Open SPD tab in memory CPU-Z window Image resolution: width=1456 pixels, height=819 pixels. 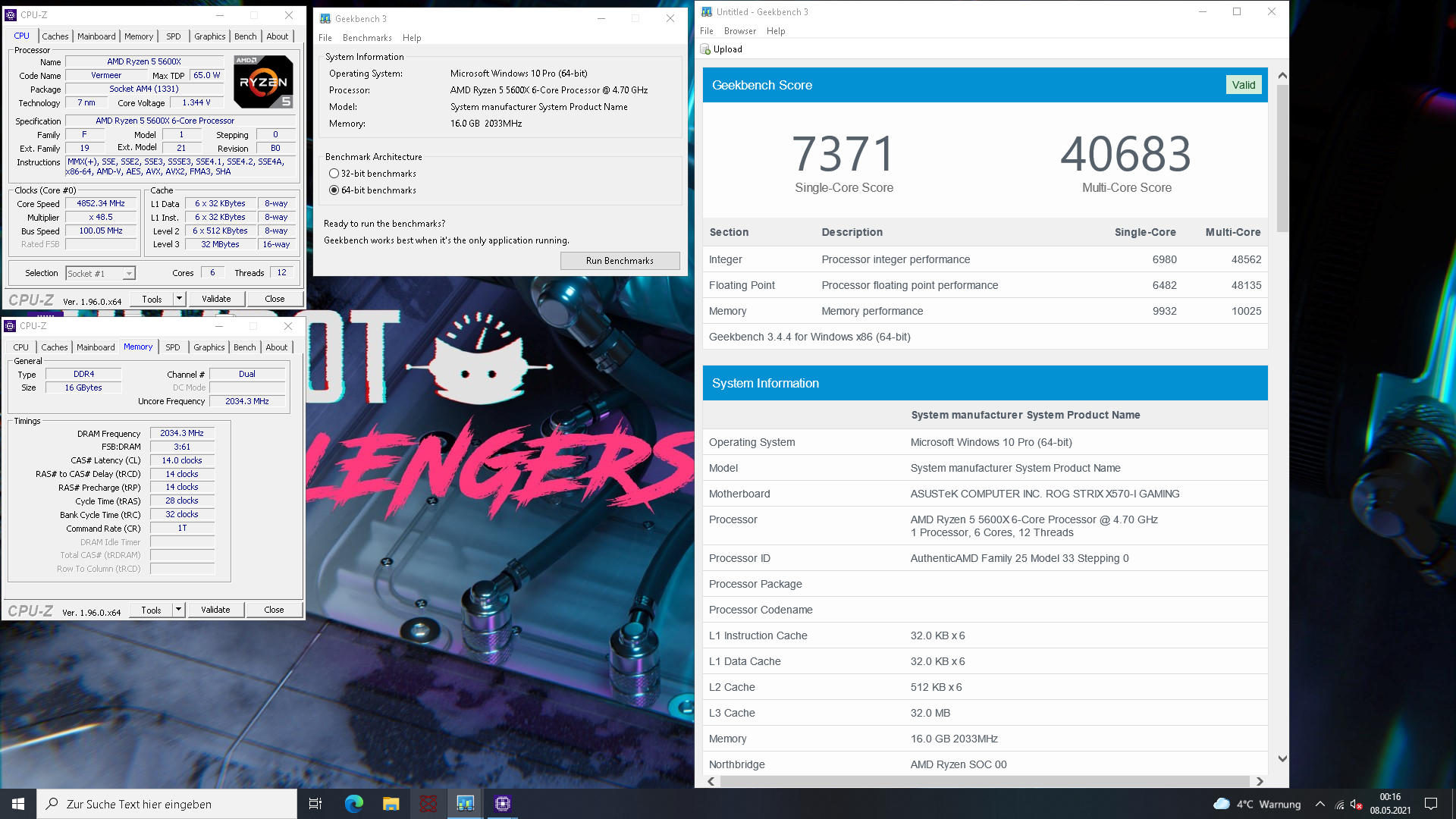pyautogui.click(x=173, y=347)
